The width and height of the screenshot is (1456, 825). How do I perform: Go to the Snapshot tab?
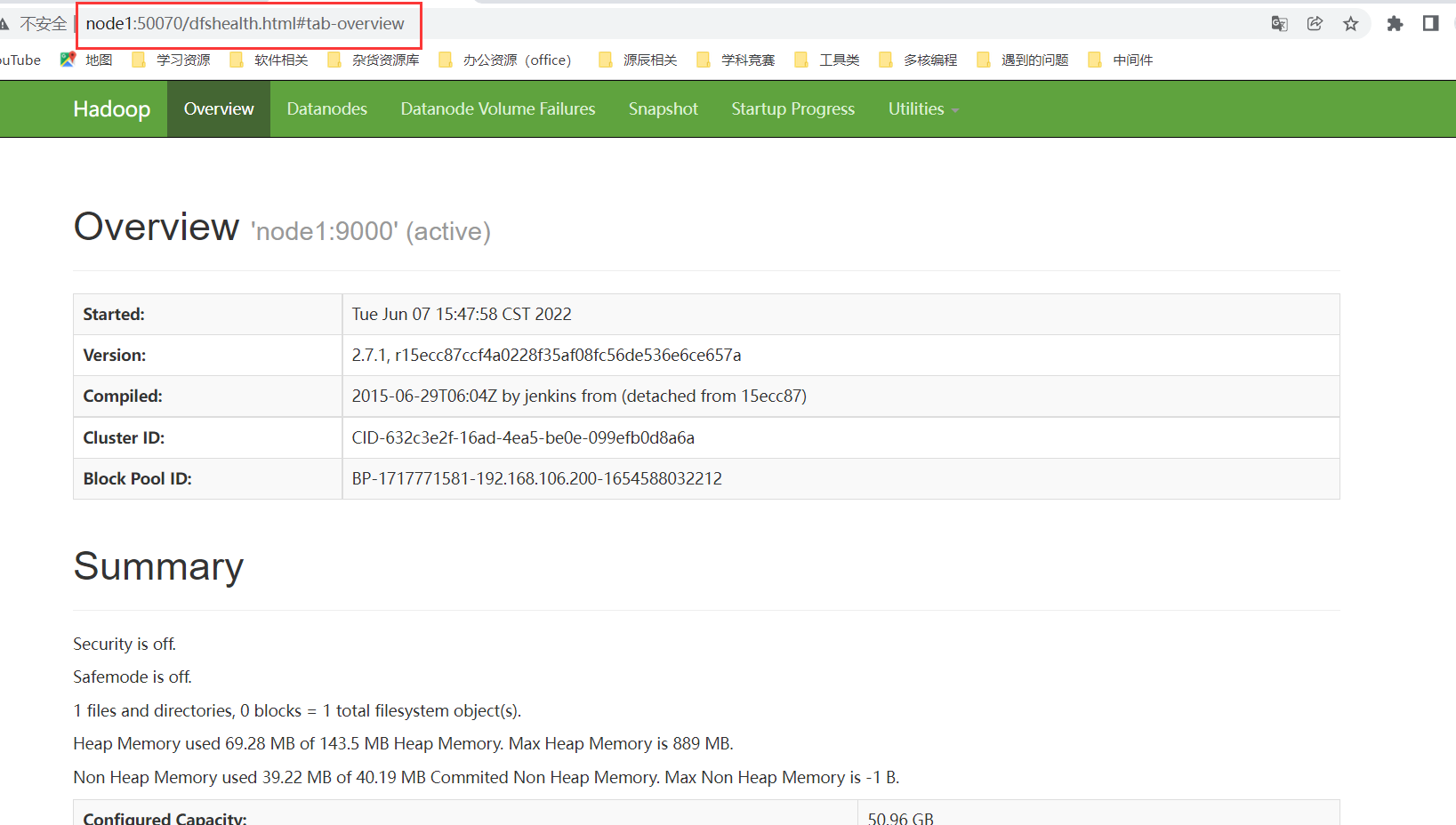click(x=664, y=108)
